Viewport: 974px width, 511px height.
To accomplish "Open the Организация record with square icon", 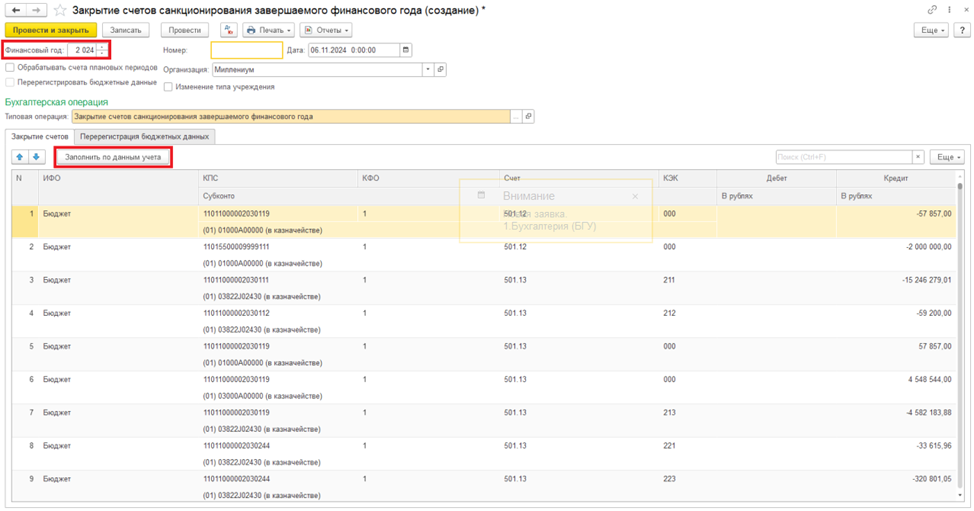I will tap(440, 70).
